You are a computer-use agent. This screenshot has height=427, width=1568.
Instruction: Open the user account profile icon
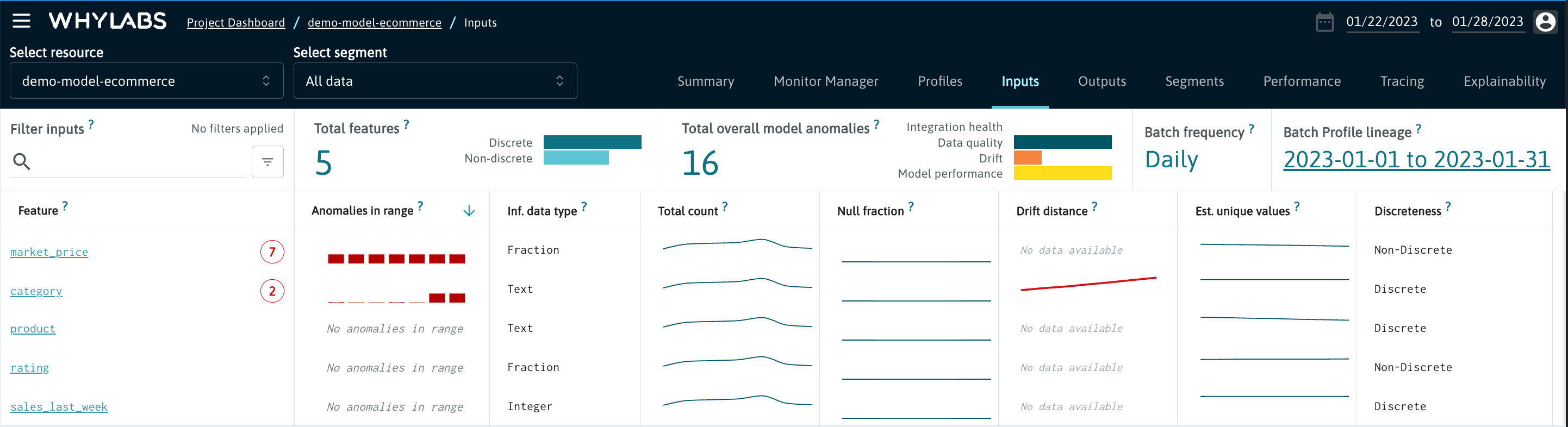coord(1546,22)
